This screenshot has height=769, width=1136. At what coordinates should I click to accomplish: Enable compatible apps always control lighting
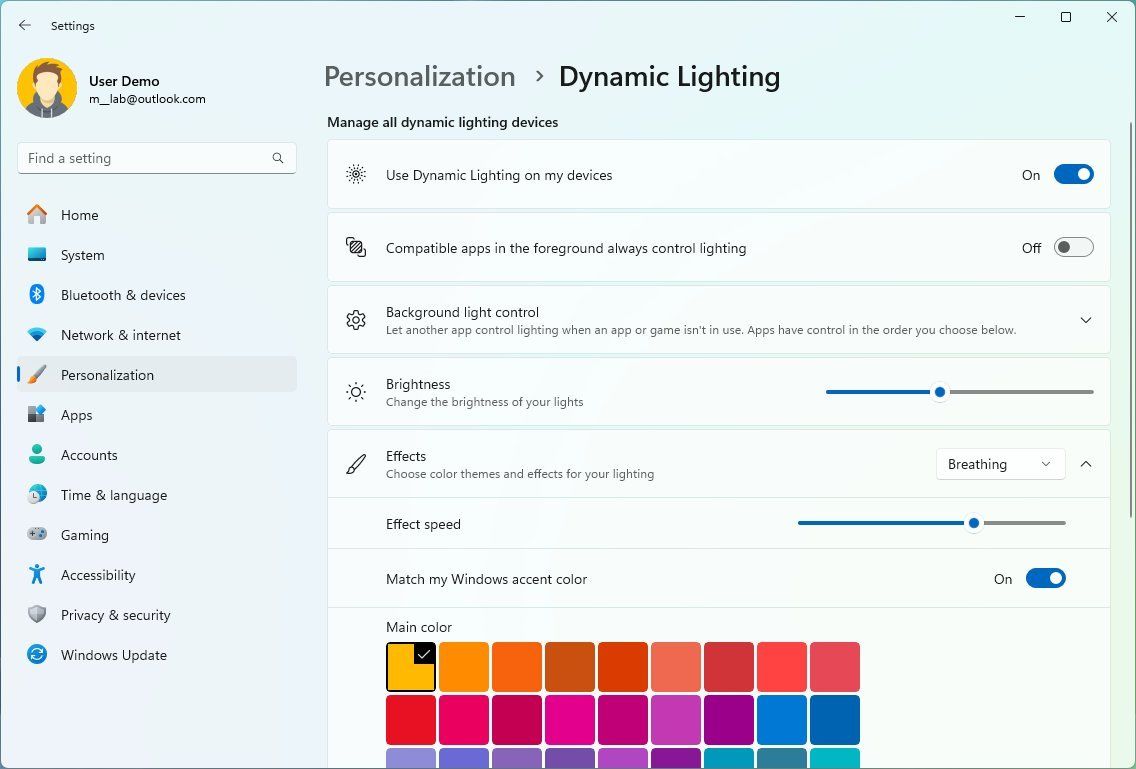click(x=1073, y=247)
